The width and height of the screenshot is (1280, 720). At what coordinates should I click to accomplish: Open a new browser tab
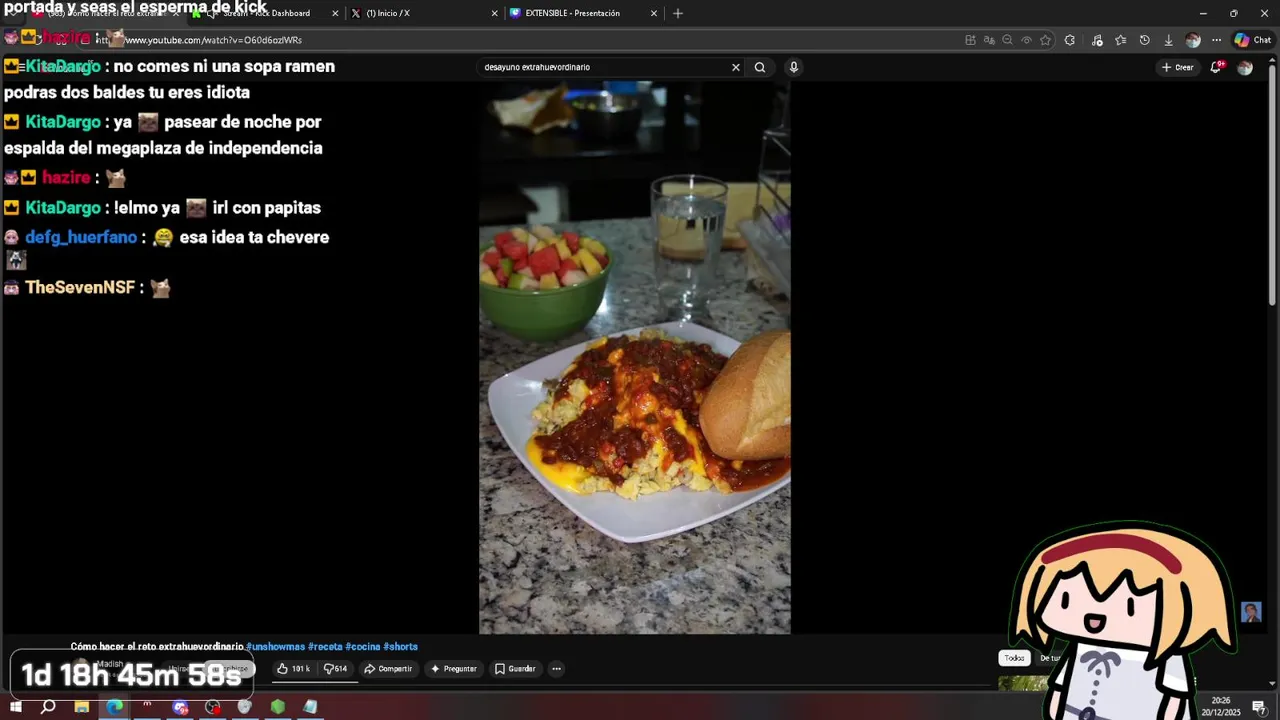click(x=678, y=13)
